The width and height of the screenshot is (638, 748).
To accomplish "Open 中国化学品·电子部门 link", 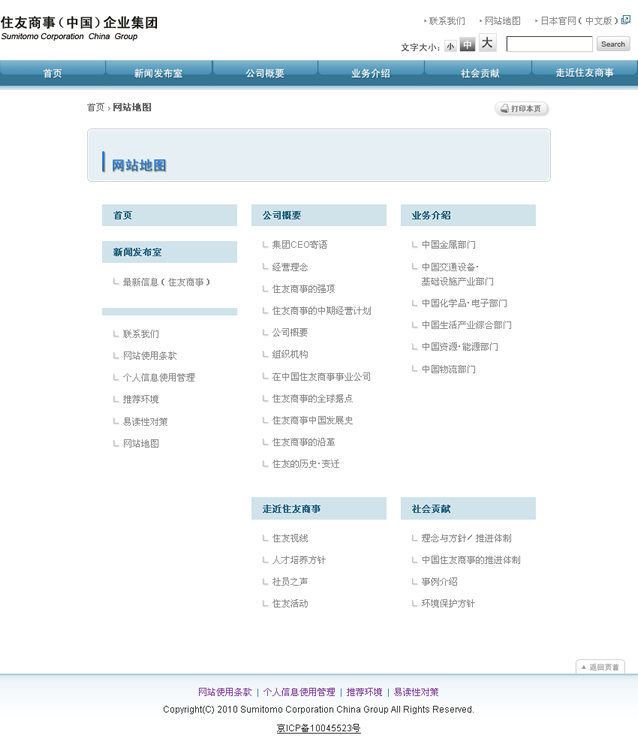I will pos(464,303).
